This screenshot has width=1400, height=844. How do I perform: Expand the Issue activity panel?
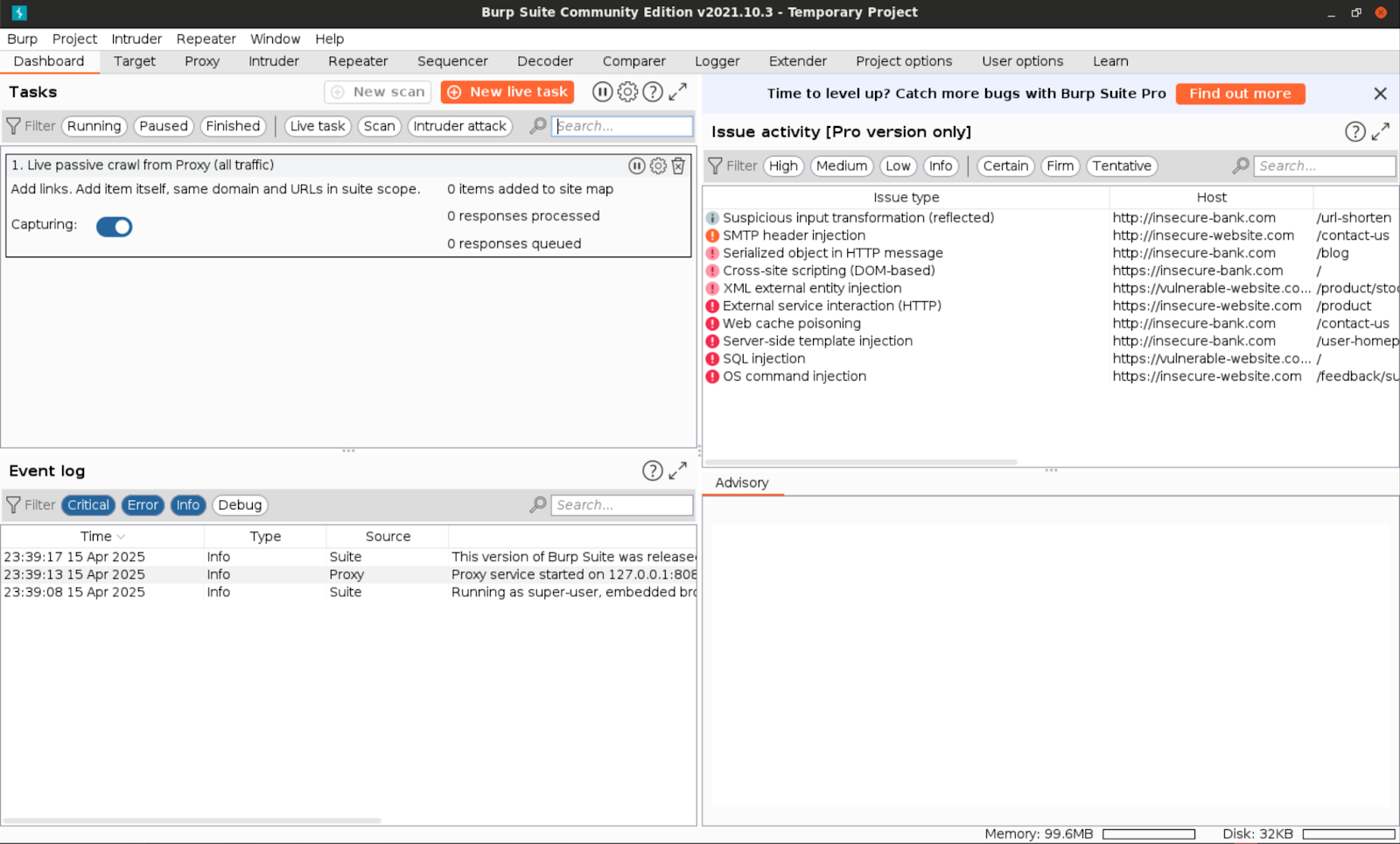[x=1381, y=131]
